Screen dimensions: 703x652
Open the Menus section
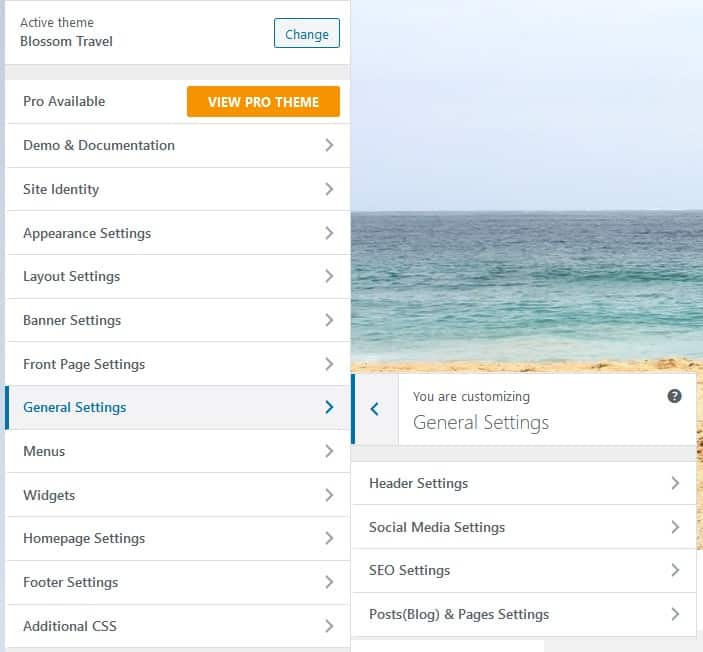click(x=178, y=451)
